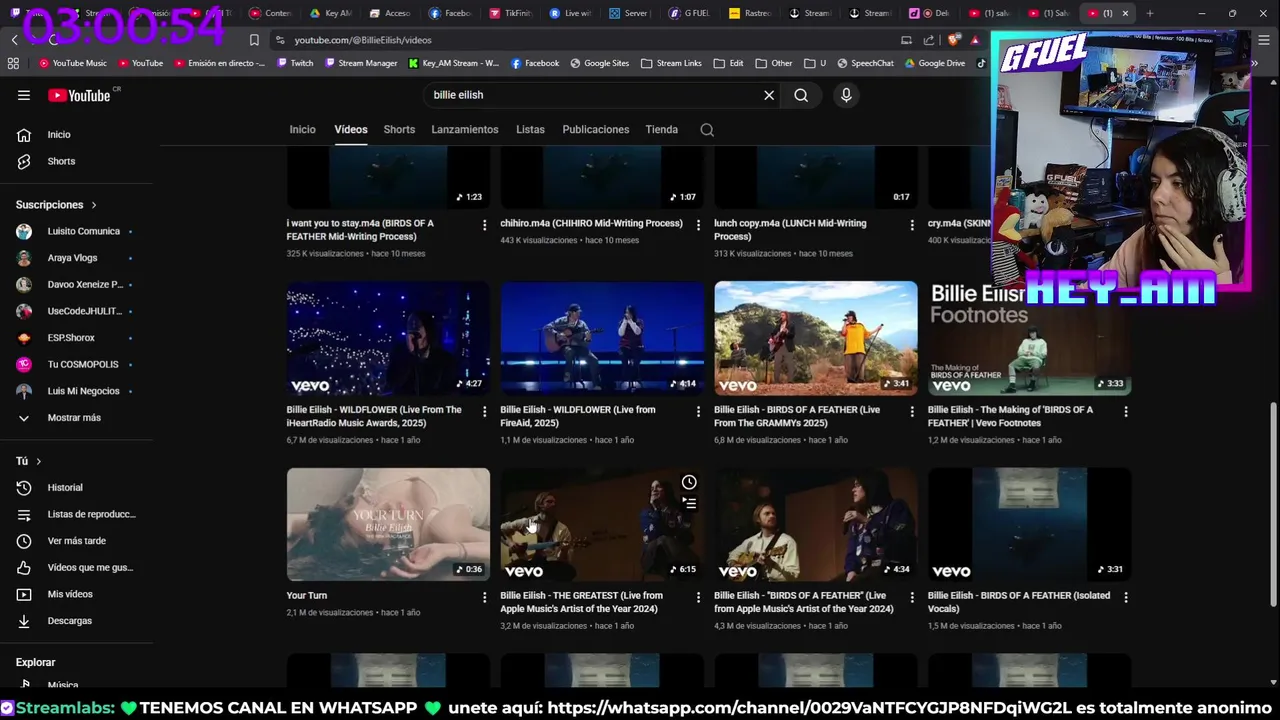
Task: Open the Listas channel tab
Action: 530,130
